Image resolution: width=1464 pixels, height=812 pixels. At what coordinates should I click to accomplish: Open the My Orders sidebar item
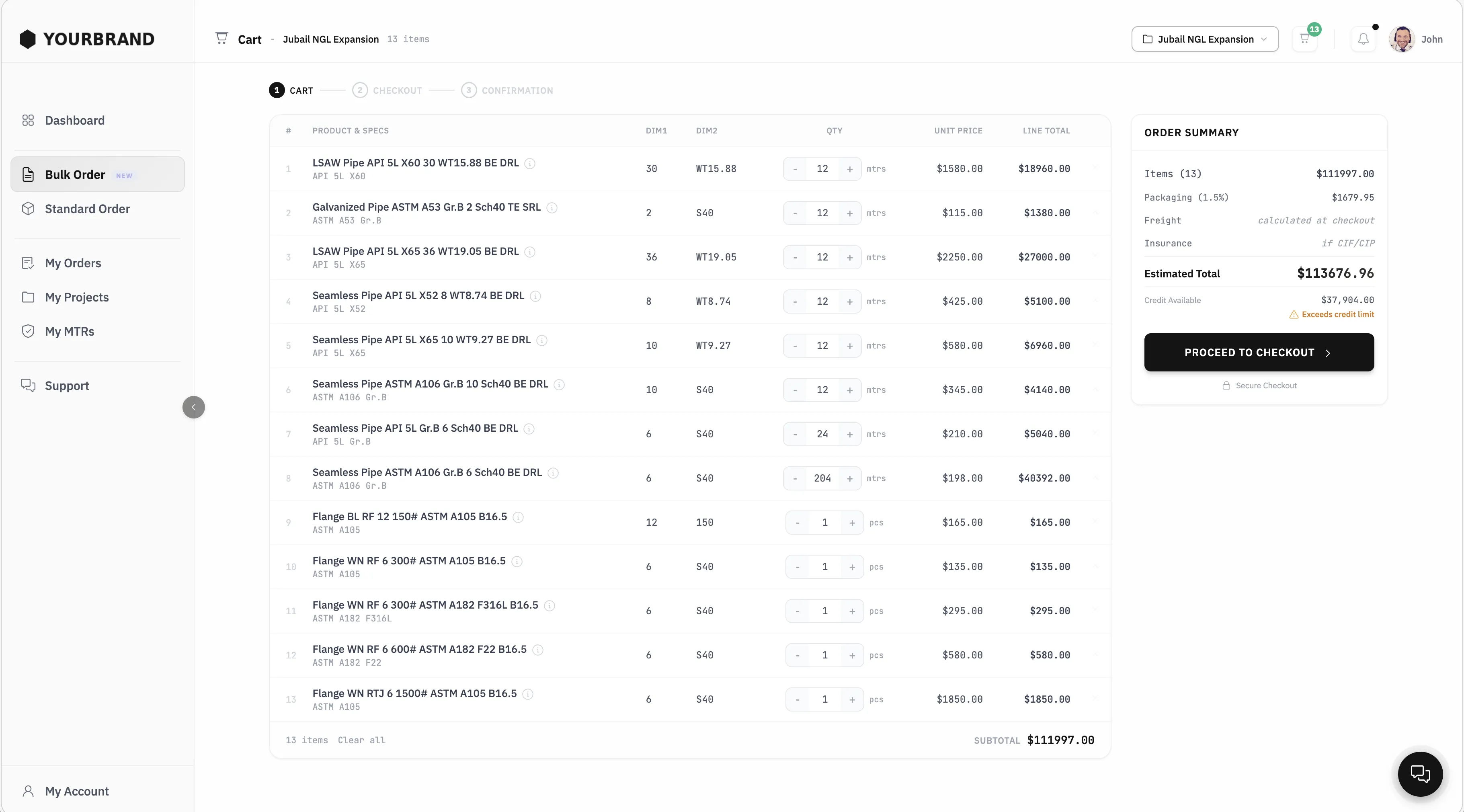pyautogui.click(x=73, y=263)
